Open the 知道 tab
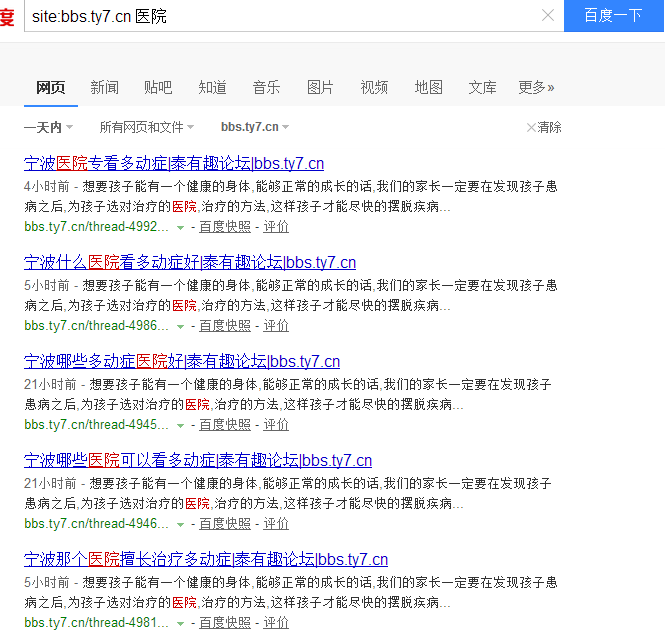Viewport: 665px width, 639px height. 212,87
